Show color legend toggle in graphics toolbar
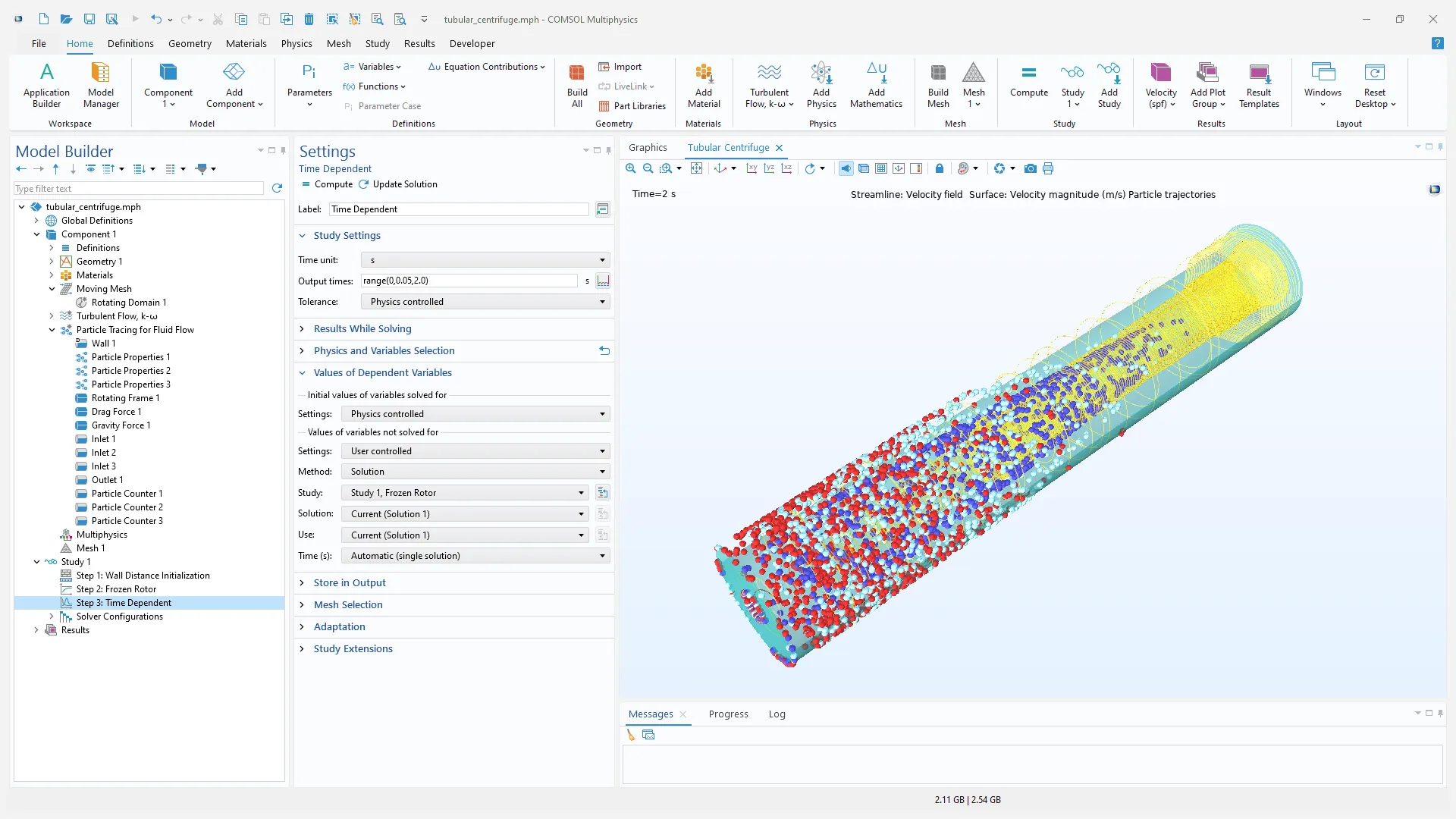Viewport: 1456px width, 819px height. click(916, 168)
